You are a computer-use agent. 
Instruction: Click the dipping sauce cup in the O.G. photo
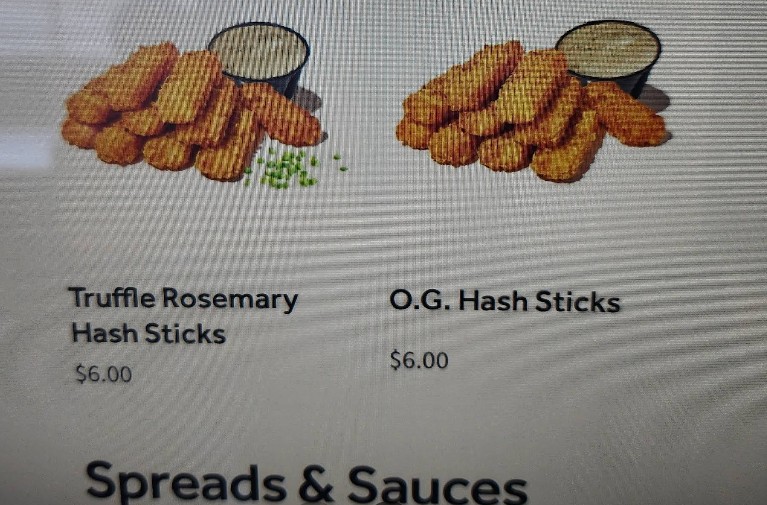point(609,55)
